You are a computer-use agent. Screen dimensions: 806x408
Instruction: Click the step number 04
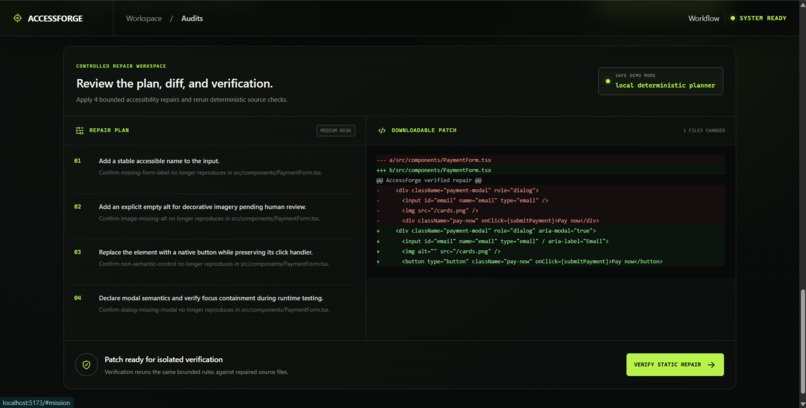click(78, 298)
